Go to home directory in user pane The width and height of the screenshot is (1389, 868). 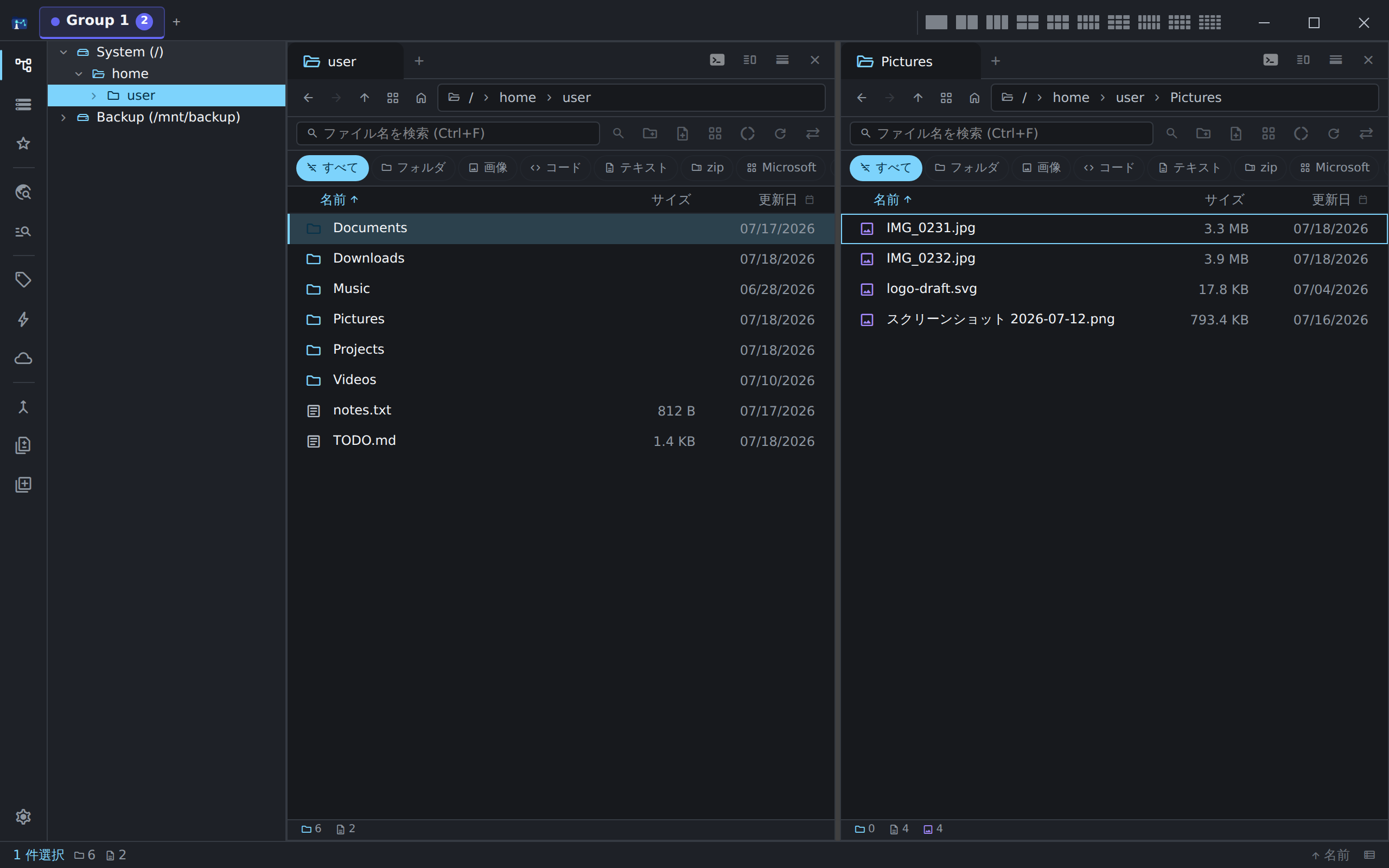point(420,98)
